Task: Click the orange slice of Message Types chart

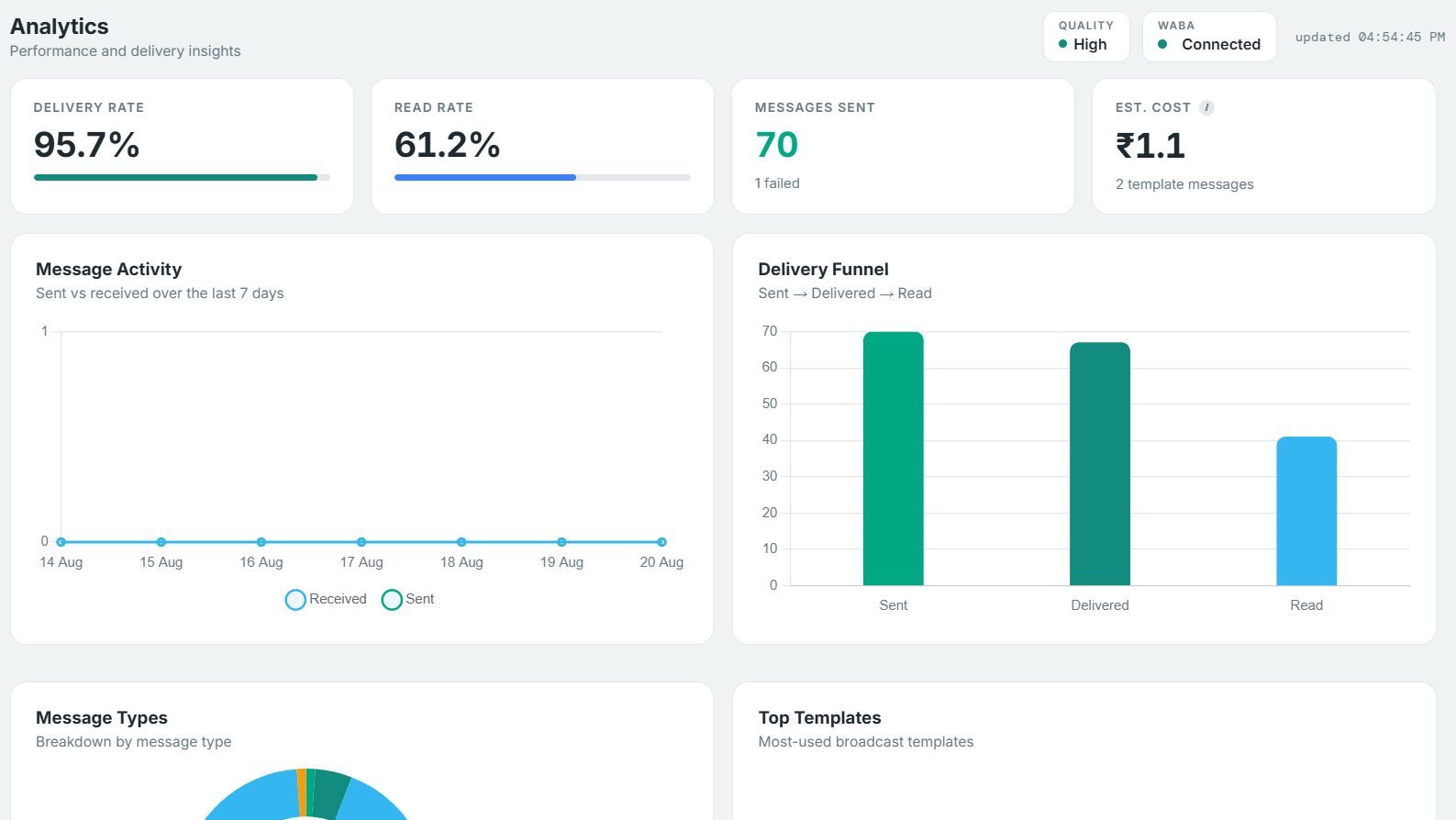Action: click(302, 792)
